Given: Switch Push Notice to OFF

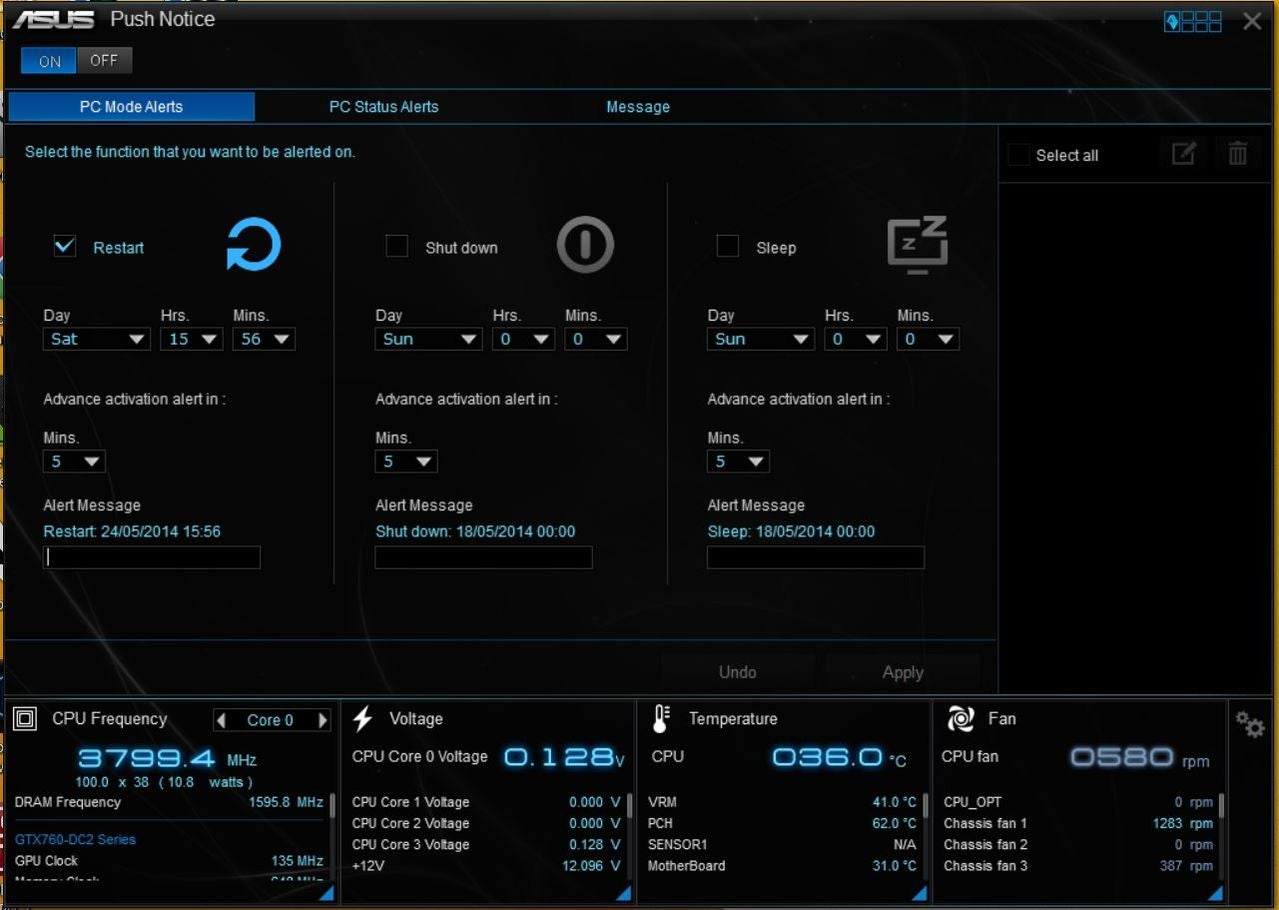Looking at the screenshot, I should tap(104, 61).
